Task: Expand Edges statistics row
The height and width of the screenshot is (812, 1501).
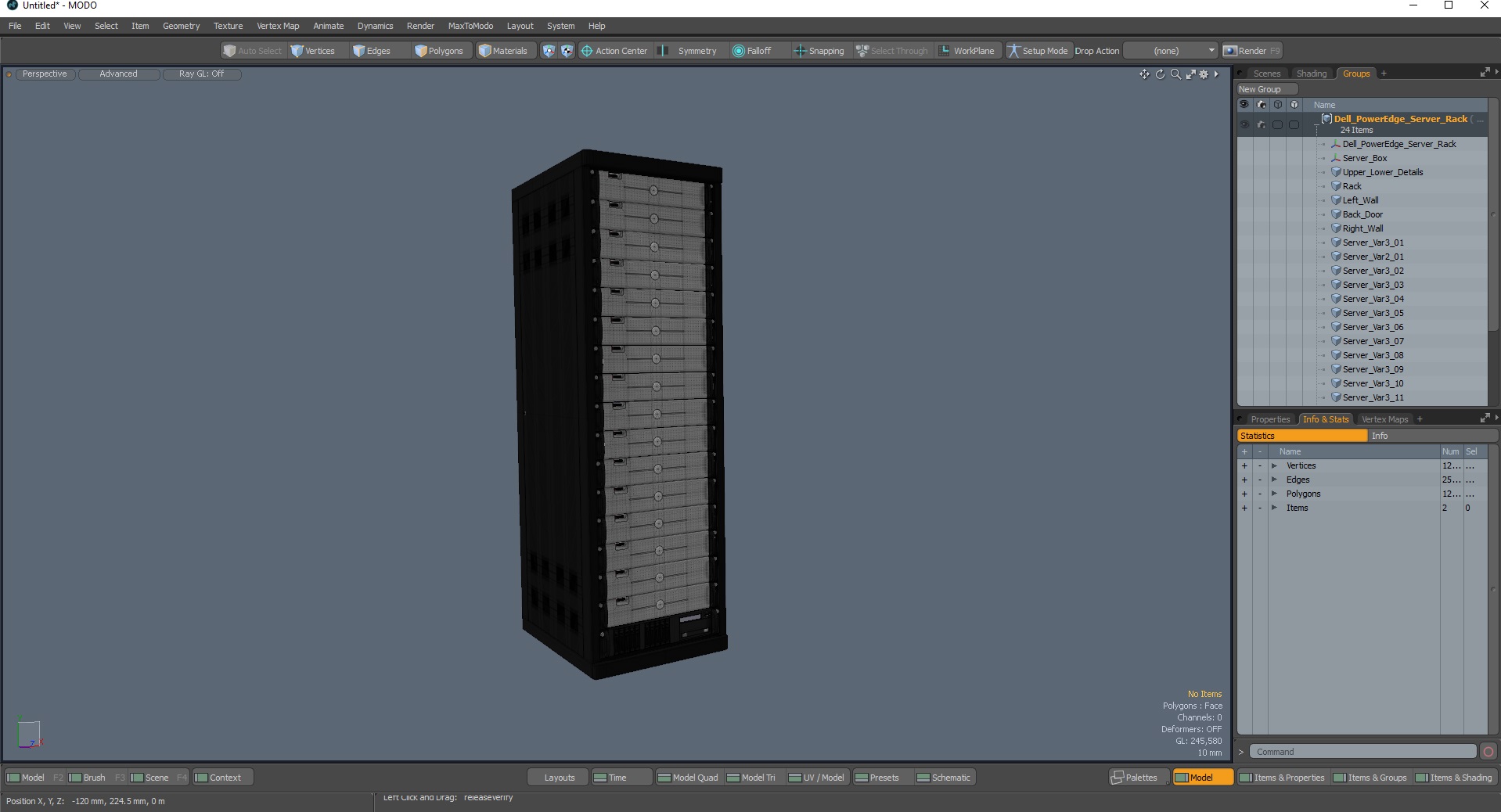Action: pos(1274,480)
